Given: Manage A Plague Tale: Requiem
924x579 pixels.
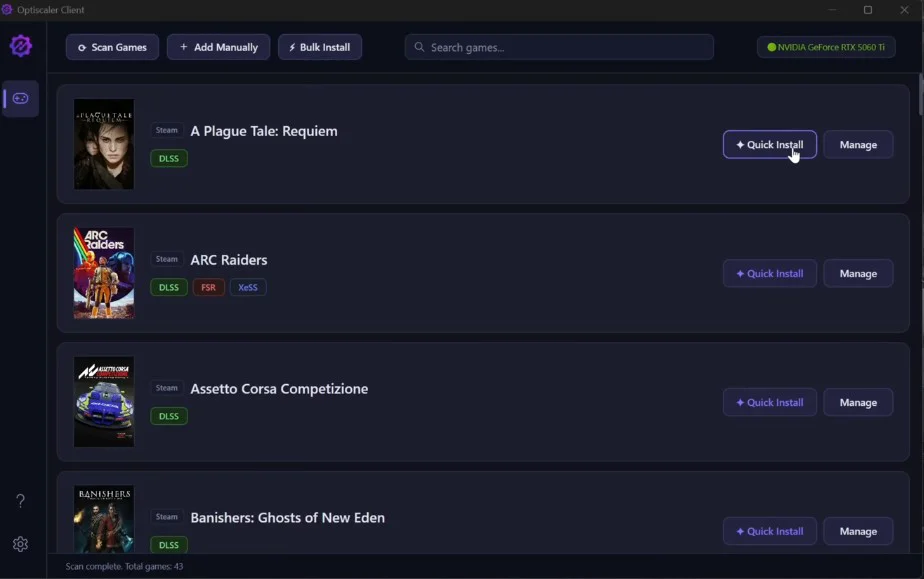Looking at the screenshot, I should click(x=858, y=145).
